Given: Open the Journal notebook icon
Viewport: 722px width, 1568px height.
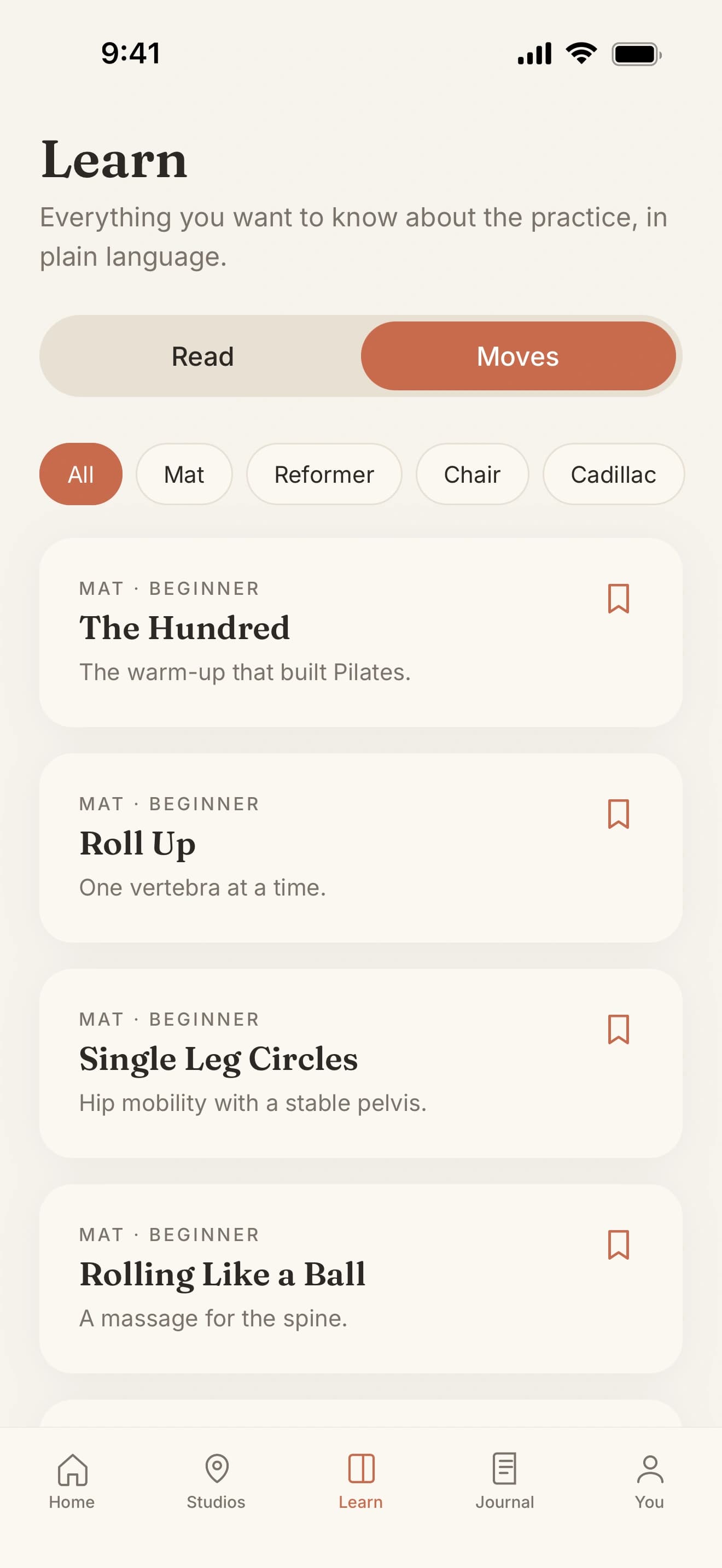Looking at the screenshot, I should 505,1470.
